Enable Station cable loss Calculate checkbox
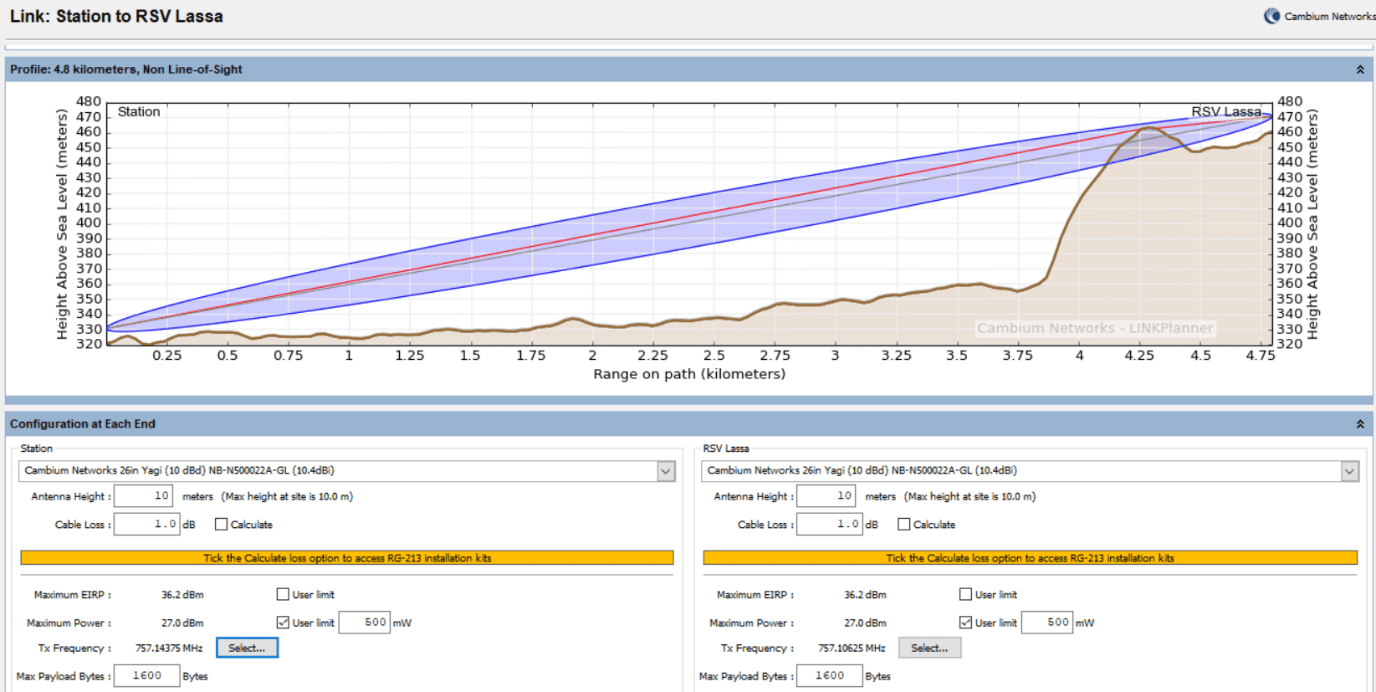The height and width of the screenshot is (692, 1376). (221, 524)
